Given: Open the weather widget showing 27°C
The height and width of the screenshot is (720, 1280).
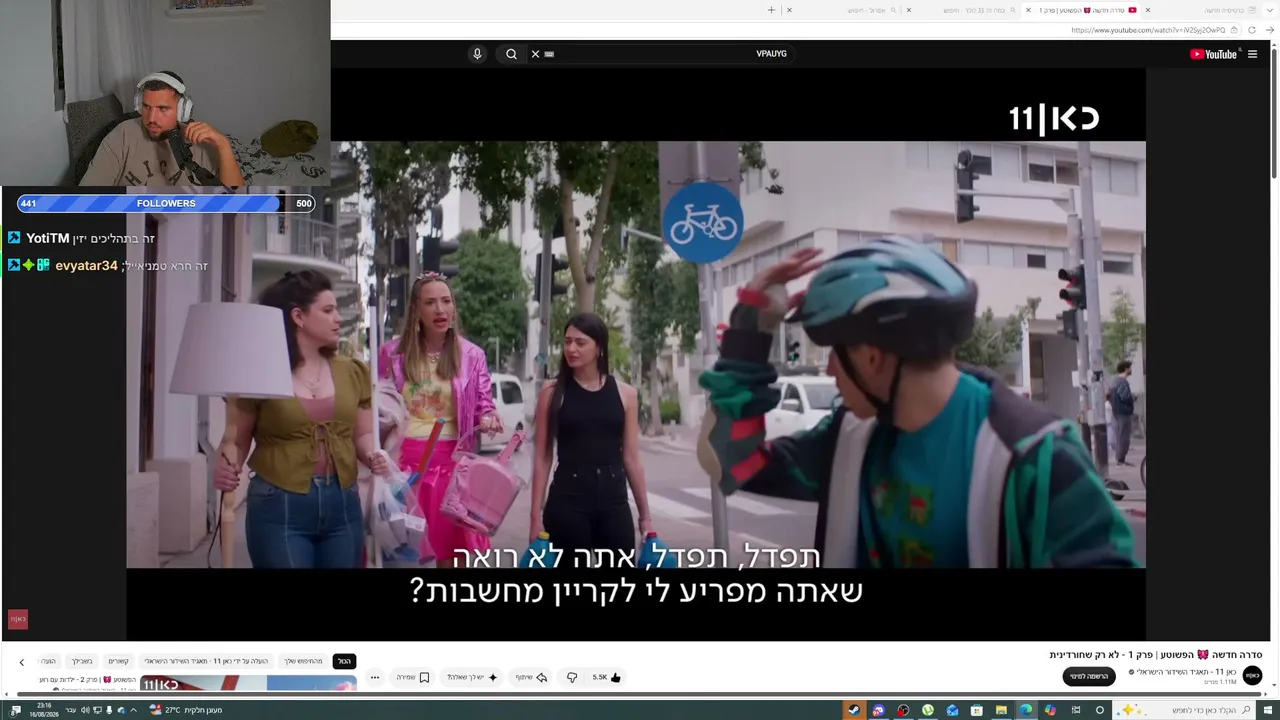Looking at the screenshot, I should pos(186,710).
